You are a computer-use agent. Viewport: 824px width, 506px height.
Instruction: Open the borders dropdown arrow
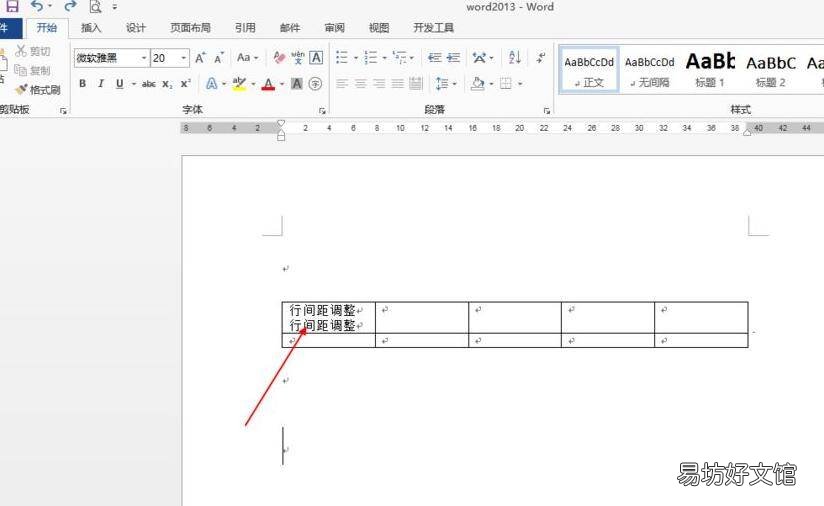pyautogui.click(x=520, y=84)
